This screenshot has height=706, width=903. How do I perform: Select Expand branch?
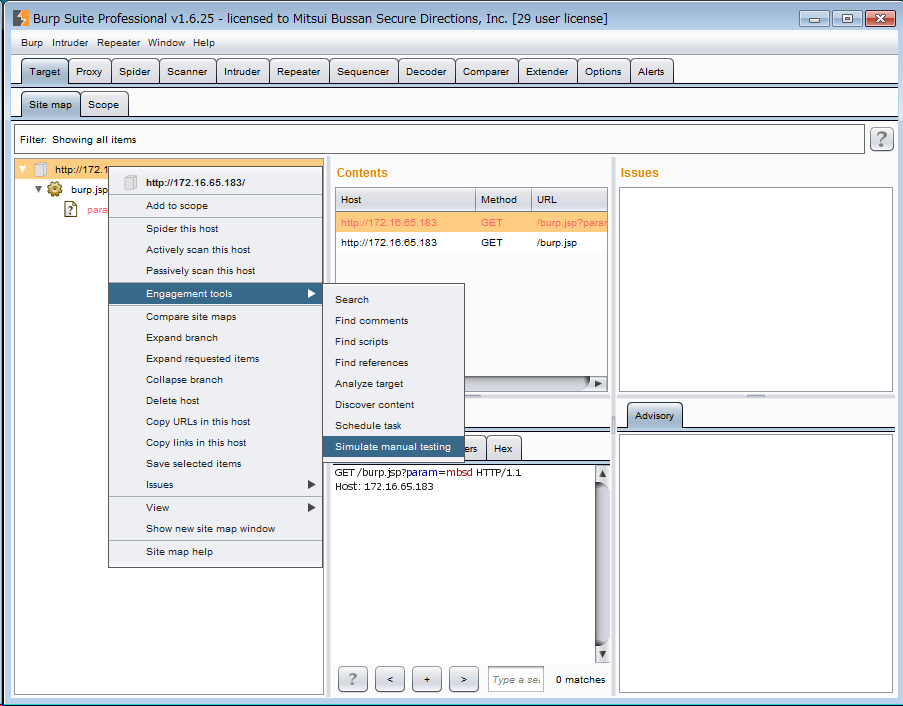(x=215, y=337)
